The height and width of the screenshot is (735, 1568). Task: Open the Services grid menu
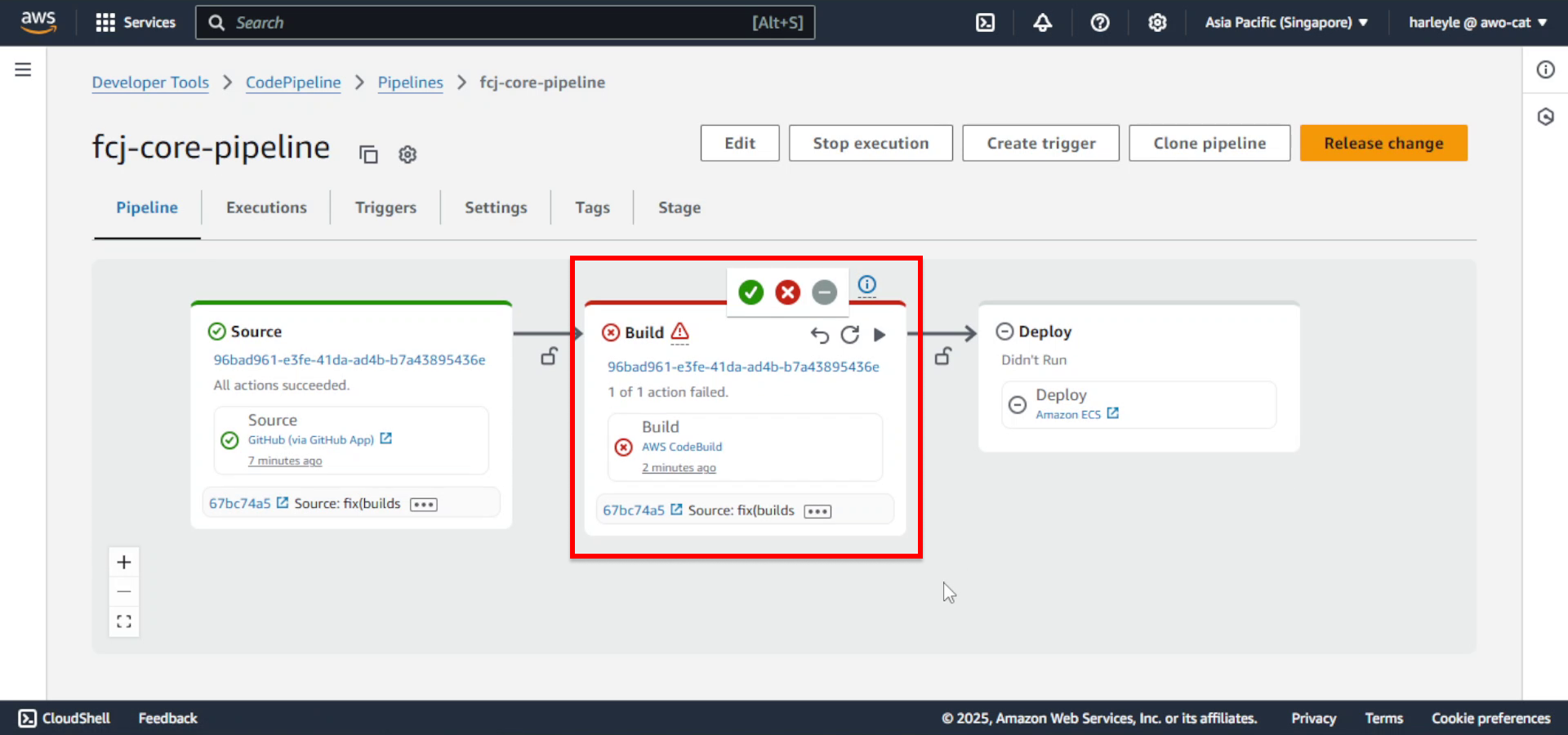point(136,23)
